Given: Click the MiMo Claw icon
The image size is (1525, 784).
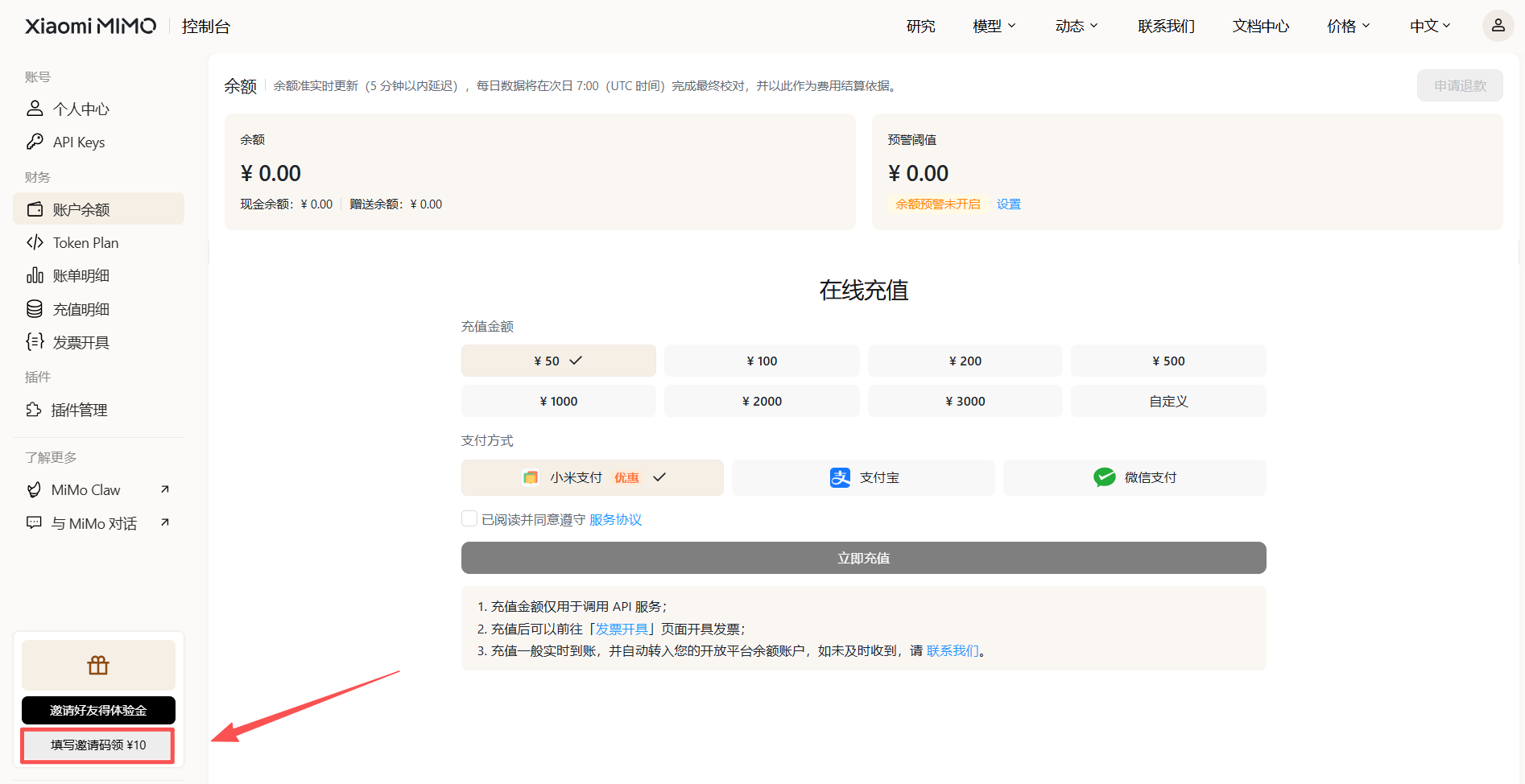Looking at the screenshot, I should pos(34,489).
